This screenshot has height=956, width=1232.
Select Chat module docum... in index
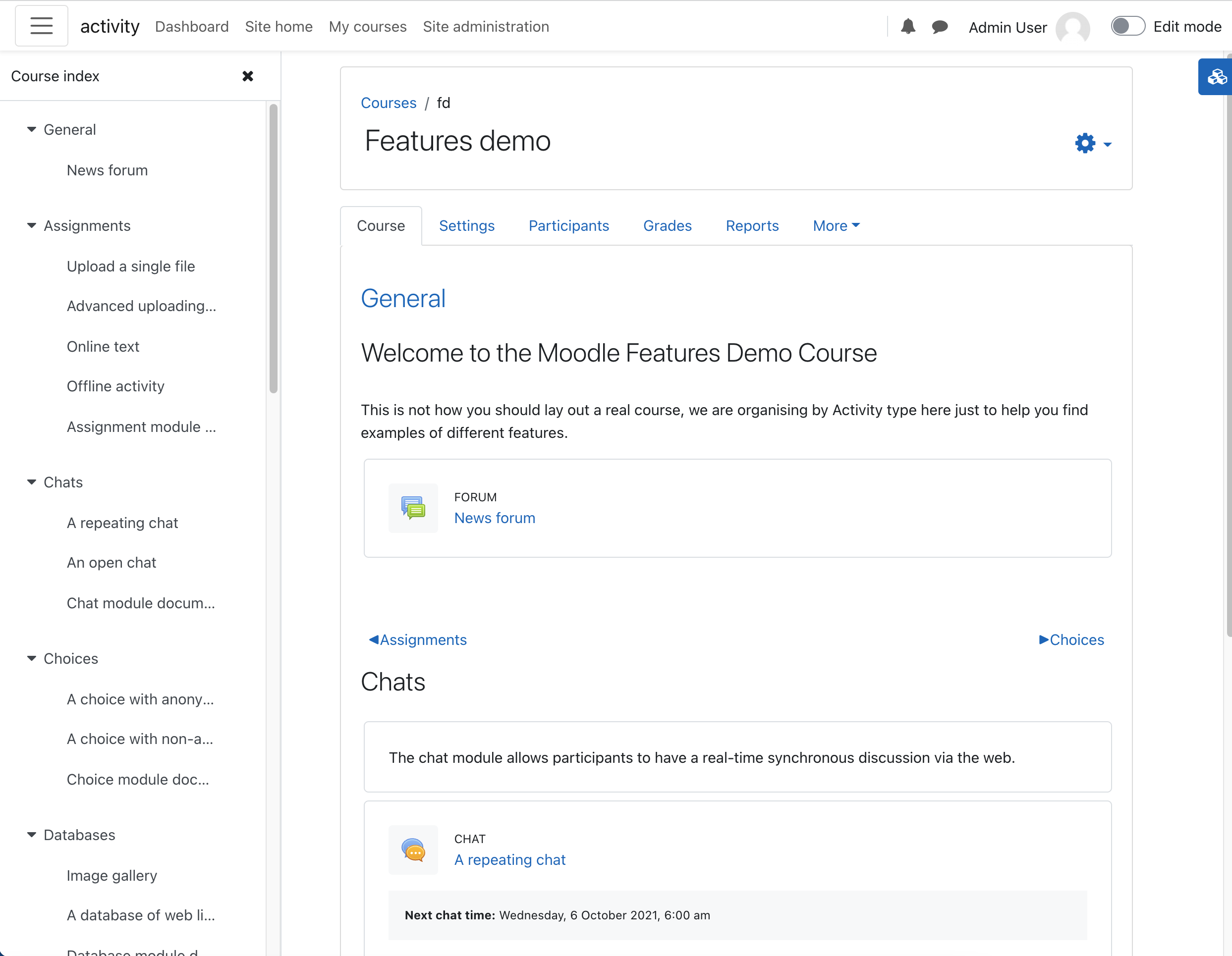140,603
